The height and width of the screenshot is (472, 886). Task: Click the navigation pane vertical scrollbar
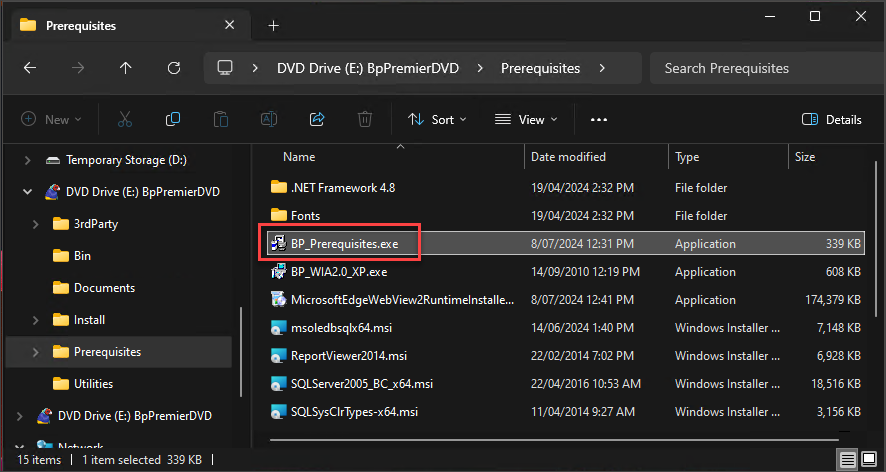(242, 352)
